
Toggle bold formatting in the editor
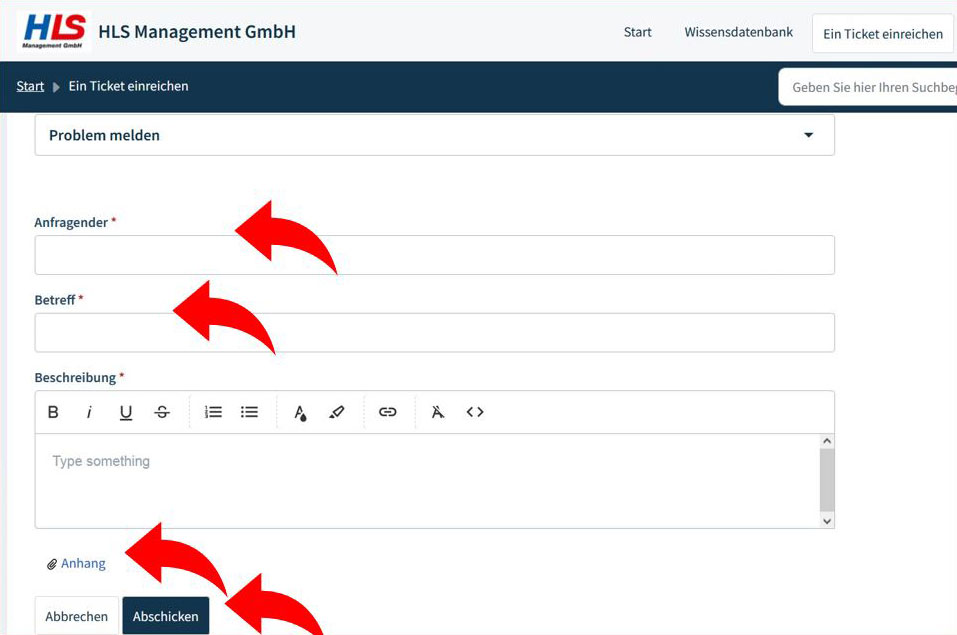point(54,412)
